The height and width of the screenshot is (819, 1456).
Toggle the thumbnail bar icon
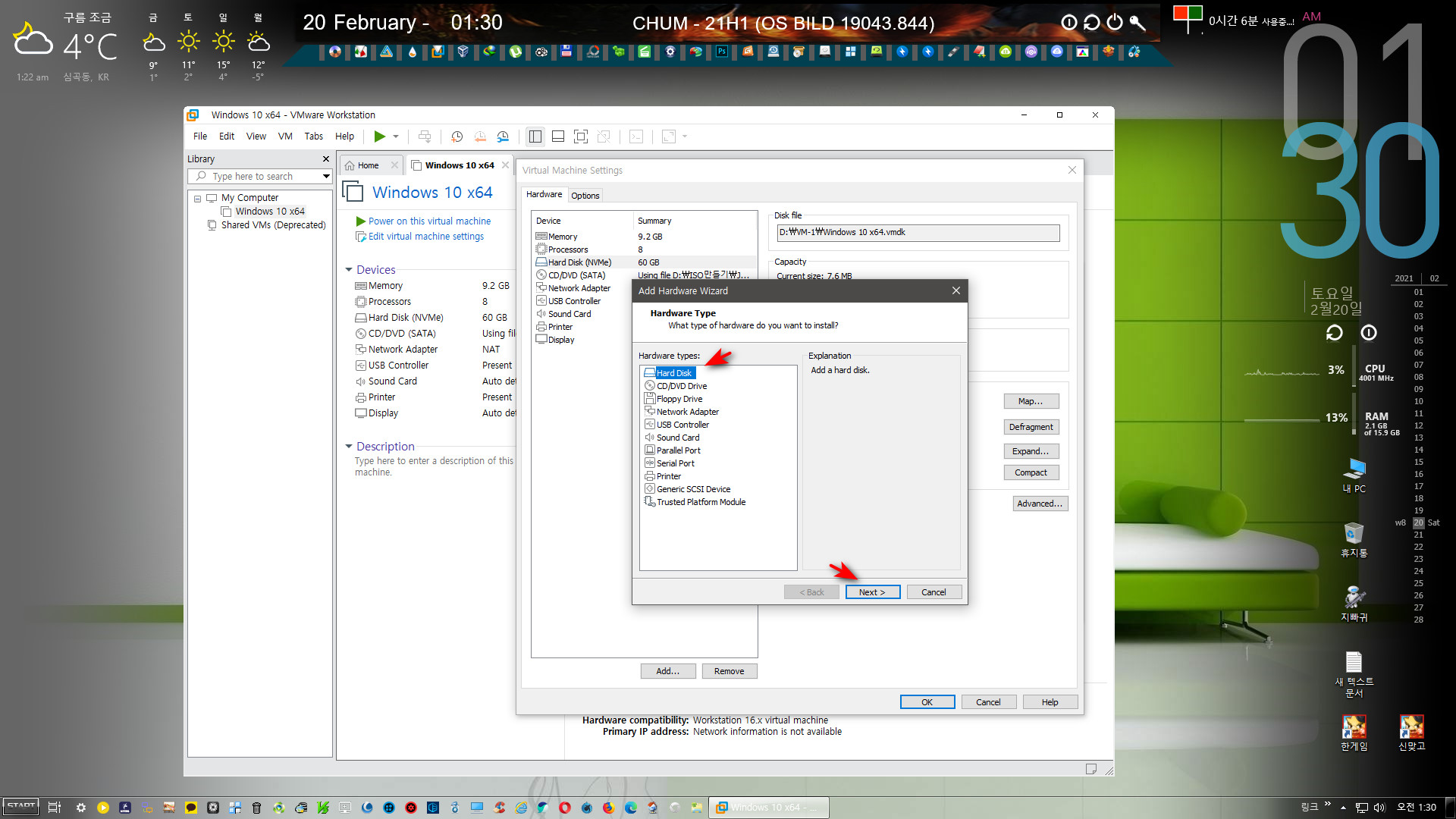click(x=558, y=136)
